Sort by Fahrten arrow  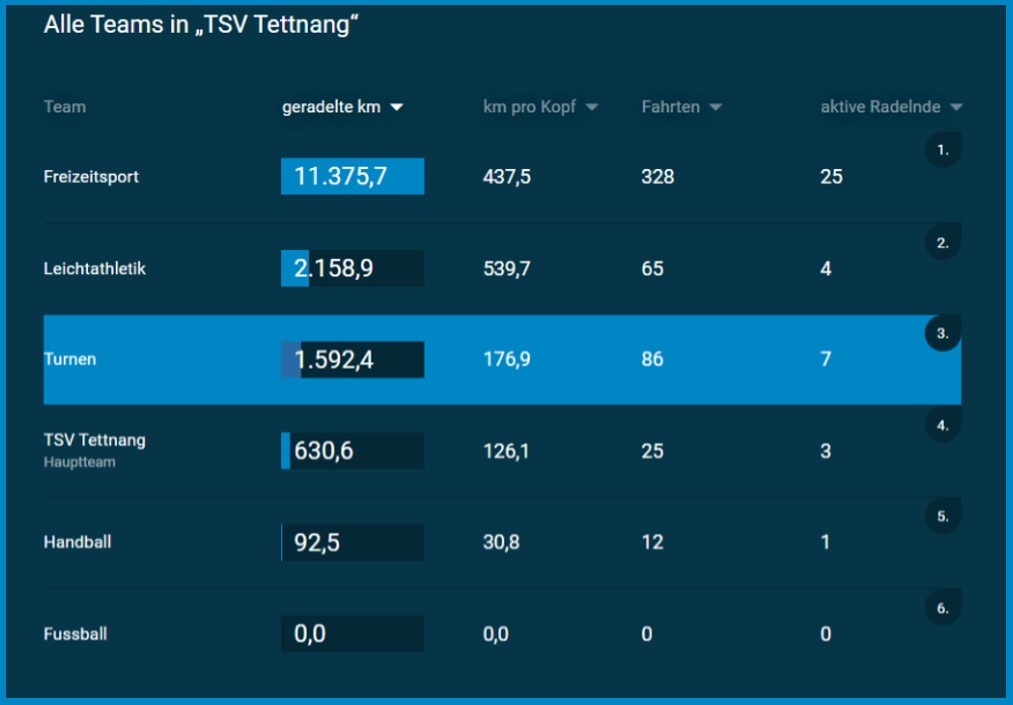coord(715,107)
